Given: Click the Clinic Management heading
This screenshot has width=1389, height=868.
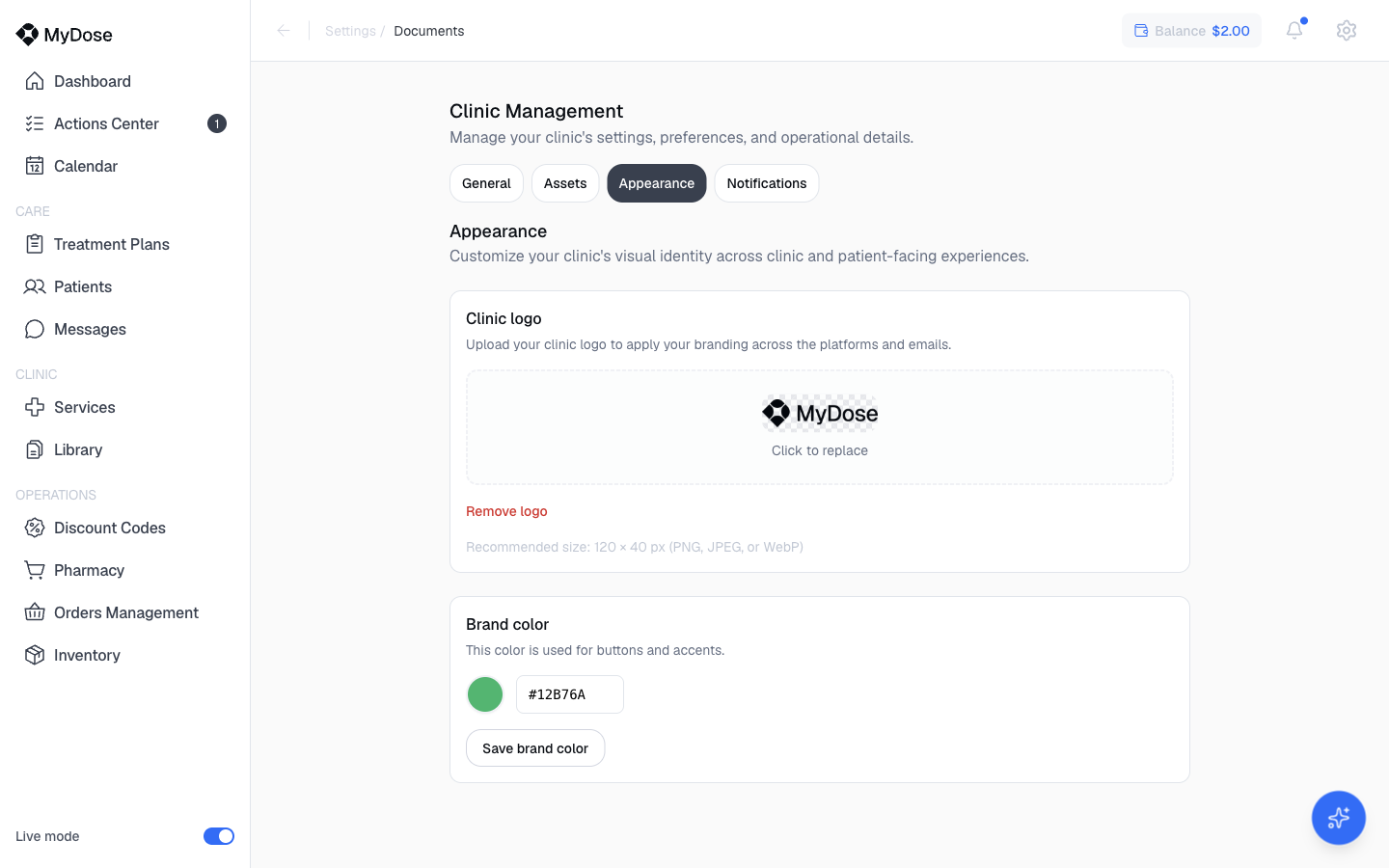Looking at the screenshot, I should click(536, 111).
